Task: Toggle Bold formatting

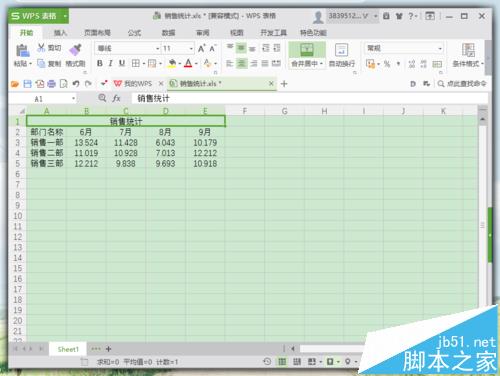Action: (99, 63)
